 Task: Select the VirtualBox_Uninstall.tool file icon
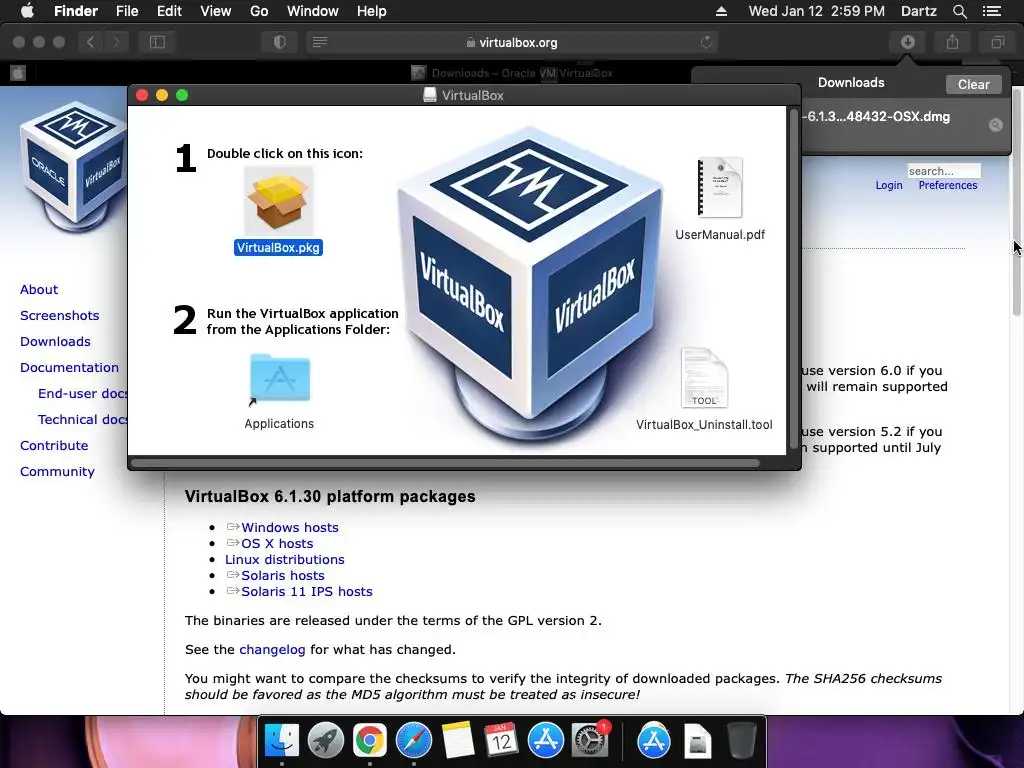(x=704, y=378)
